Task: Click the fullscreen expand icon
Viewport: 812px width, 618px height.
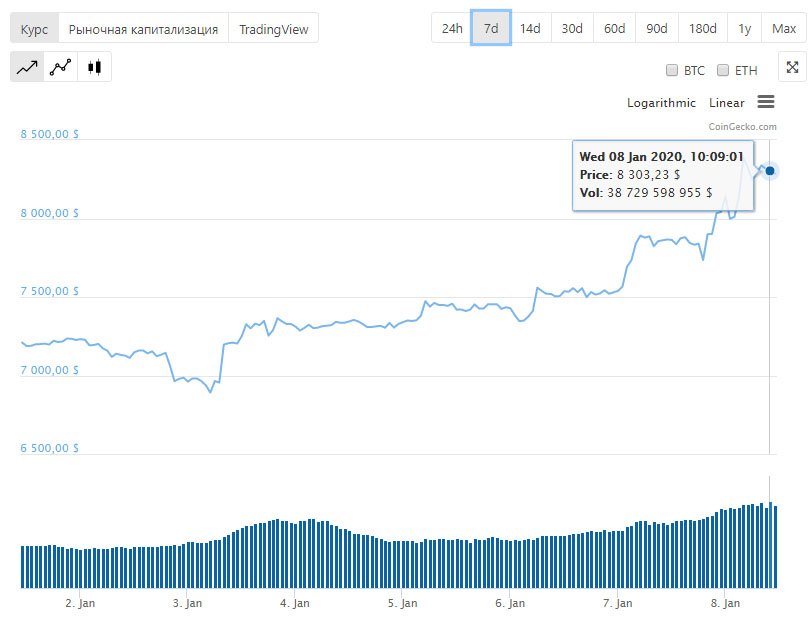Action: pos(792,68)
